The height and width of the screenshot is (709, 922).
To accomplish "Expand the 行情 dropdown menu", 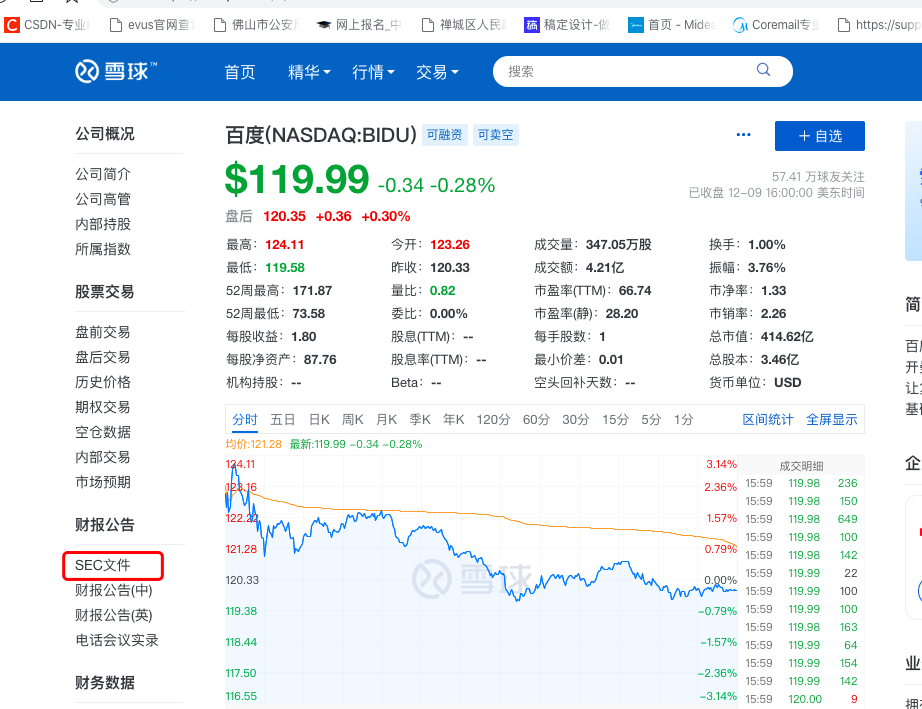I will (x=373, y=72).
